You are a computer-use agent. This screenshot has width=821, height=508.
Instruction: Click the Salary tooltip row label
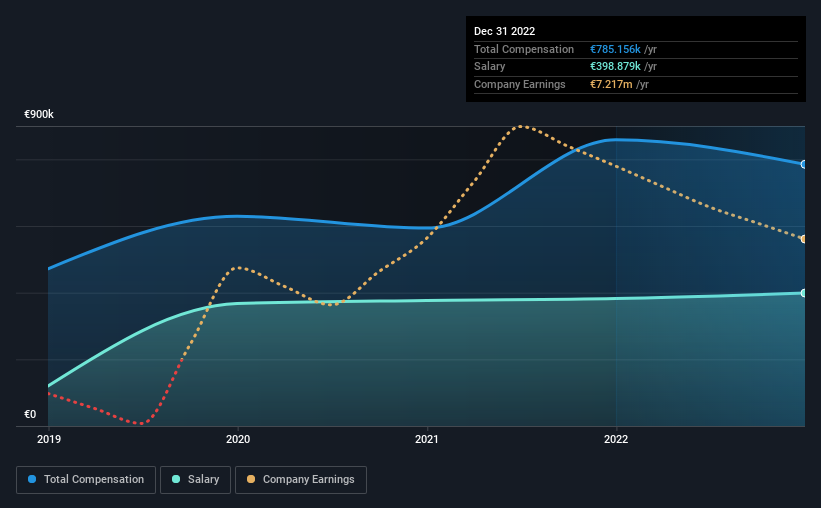coord(490,67)
